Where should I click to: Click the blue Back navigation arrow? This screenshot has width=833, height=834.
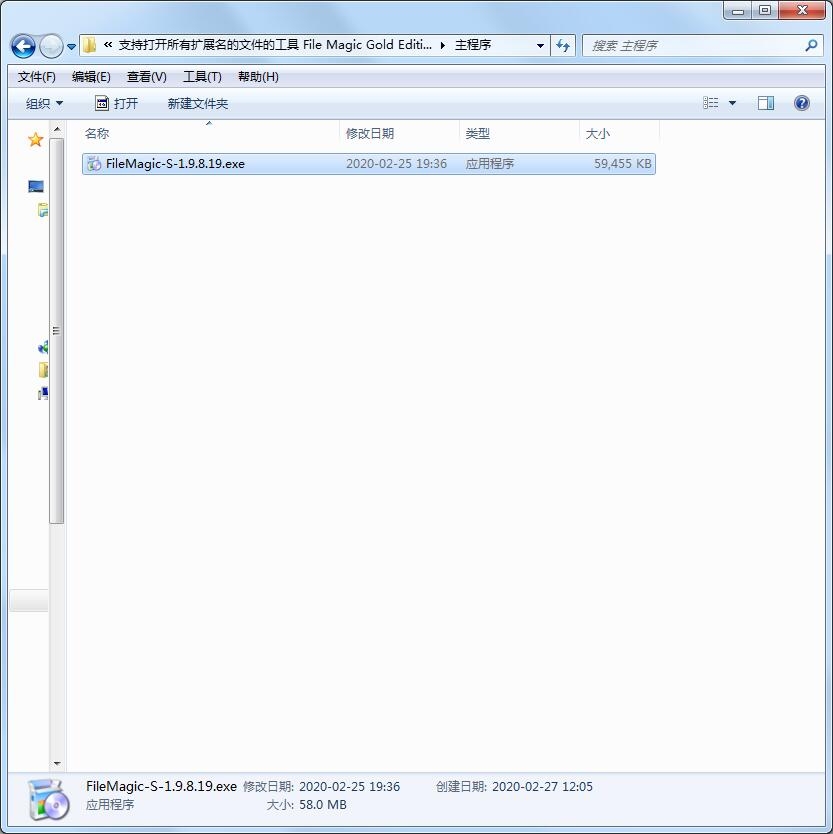tap(23, 46)
